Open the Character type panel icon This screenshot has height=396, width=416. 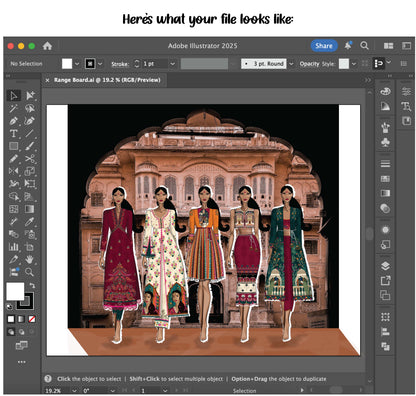click(x=406, y=106)
